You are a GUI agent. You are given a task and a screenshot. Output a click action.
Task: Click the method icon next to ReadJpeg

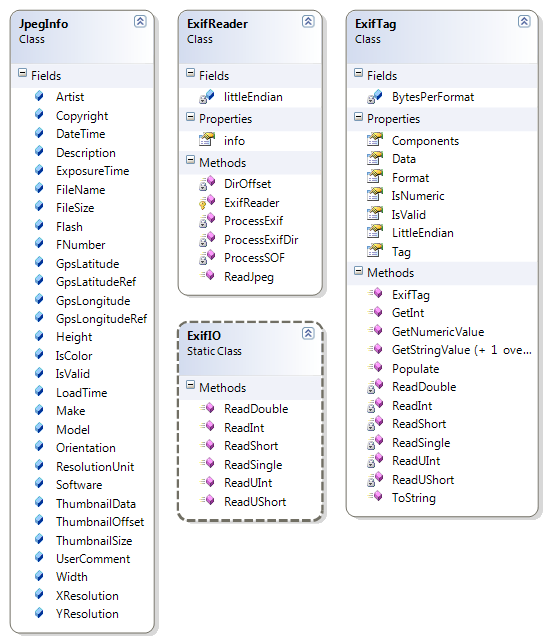[x=208, y=275]
